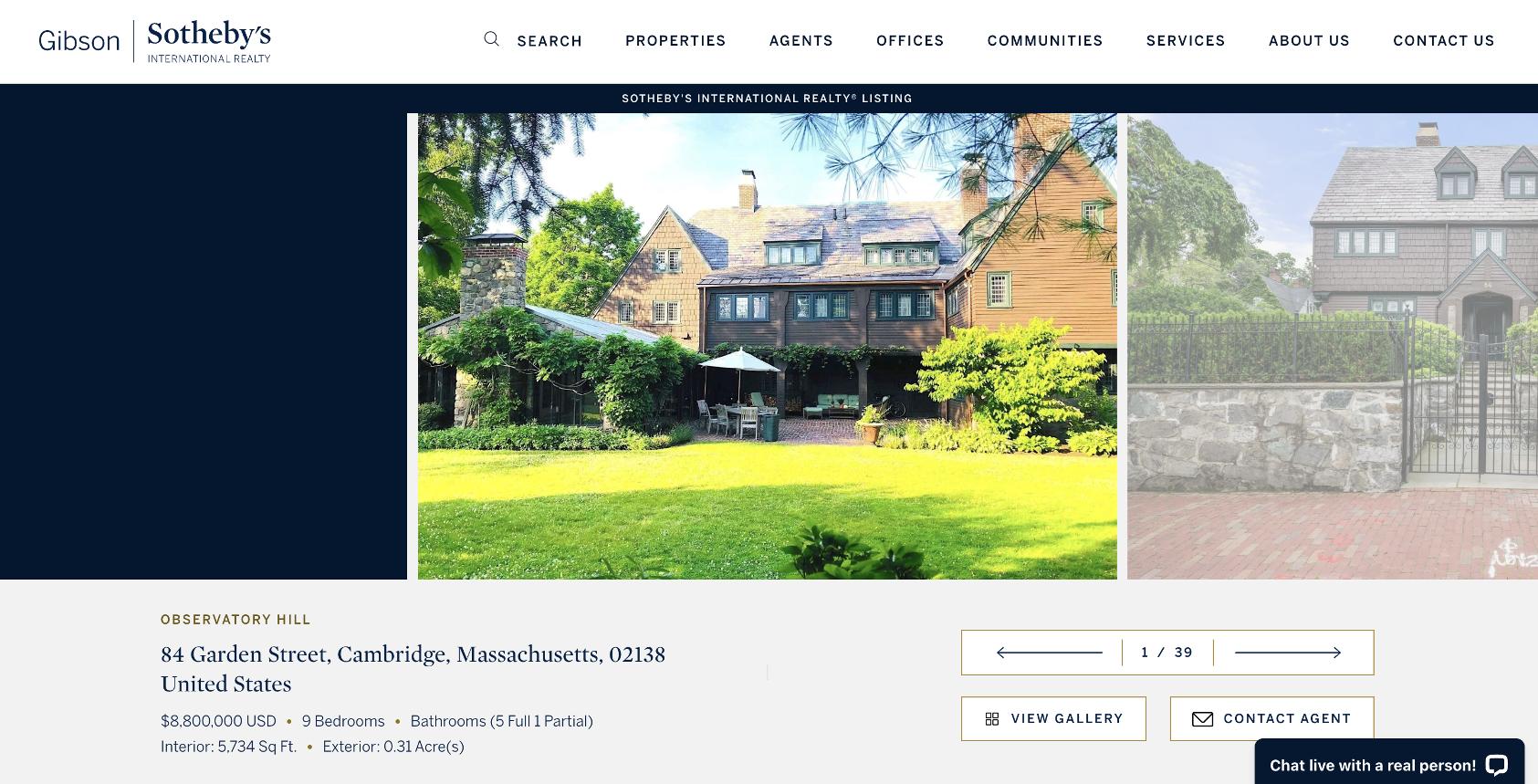The width and height of the screenshot is (1538, 784).
Task: Open the Offices menu item
Action: (910, 41)
